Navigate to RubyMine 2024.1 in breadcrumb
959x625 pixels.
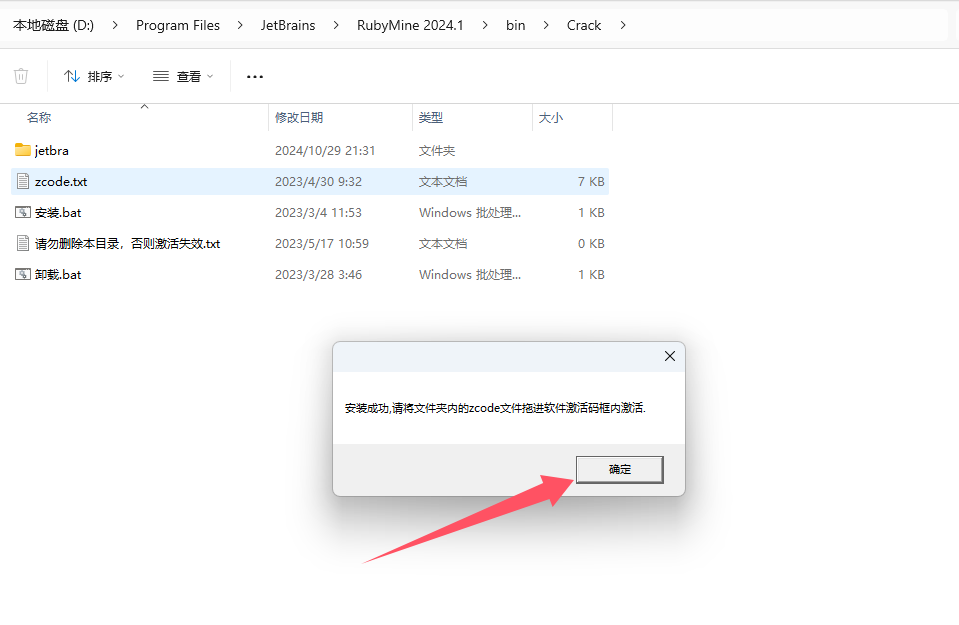[x=410, y=25]
